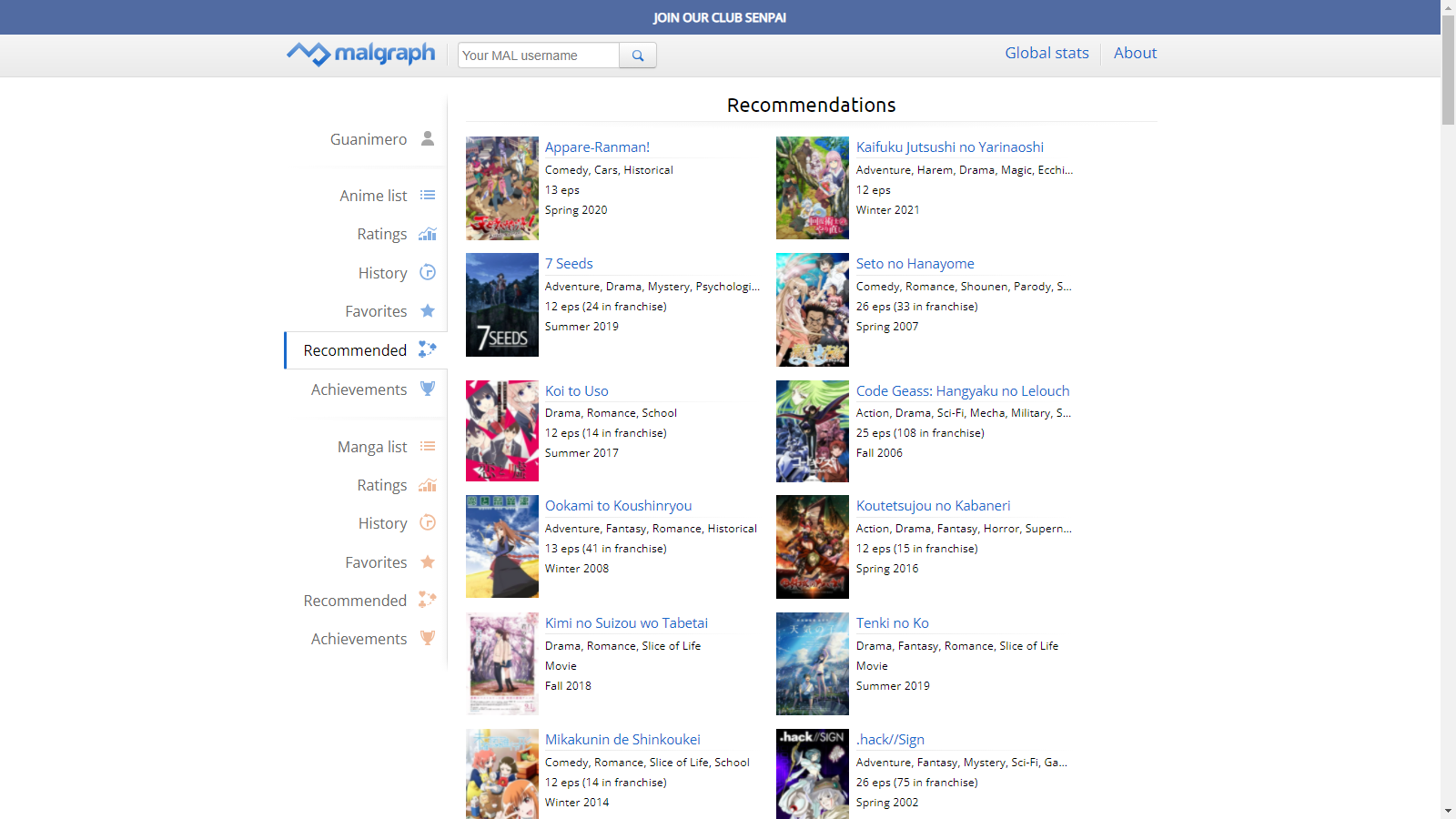1456x819 pixels.
Task: Click the orange manga Favorites star icon
Action: (428, 562)
